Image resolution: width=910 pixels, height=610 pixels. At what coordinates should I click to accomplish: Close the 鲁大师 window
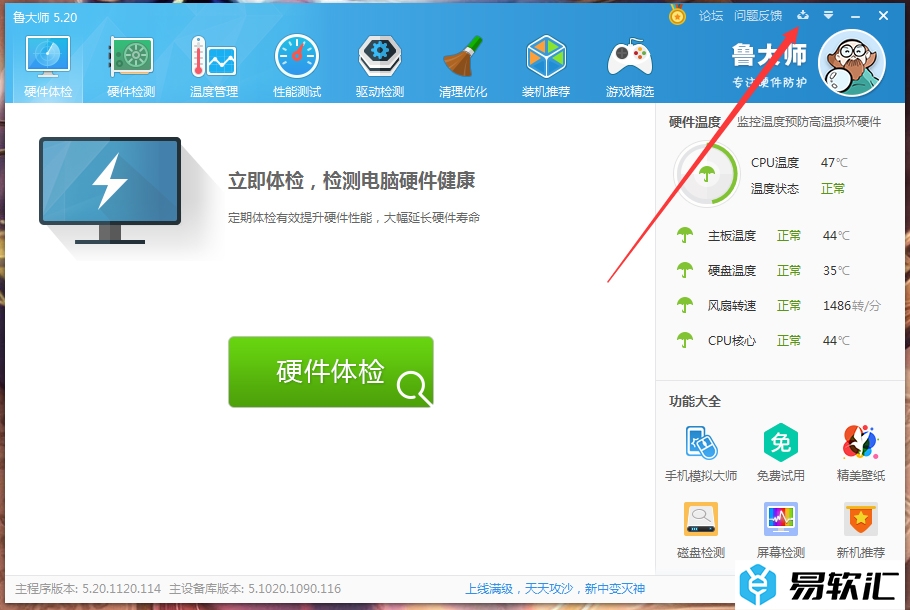click(883, 16)
